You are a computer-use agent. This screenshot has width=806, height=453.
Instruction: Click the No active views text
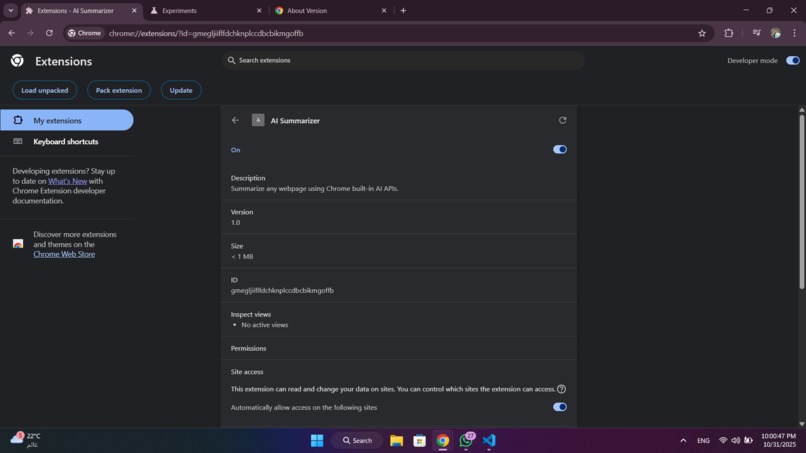265,325
